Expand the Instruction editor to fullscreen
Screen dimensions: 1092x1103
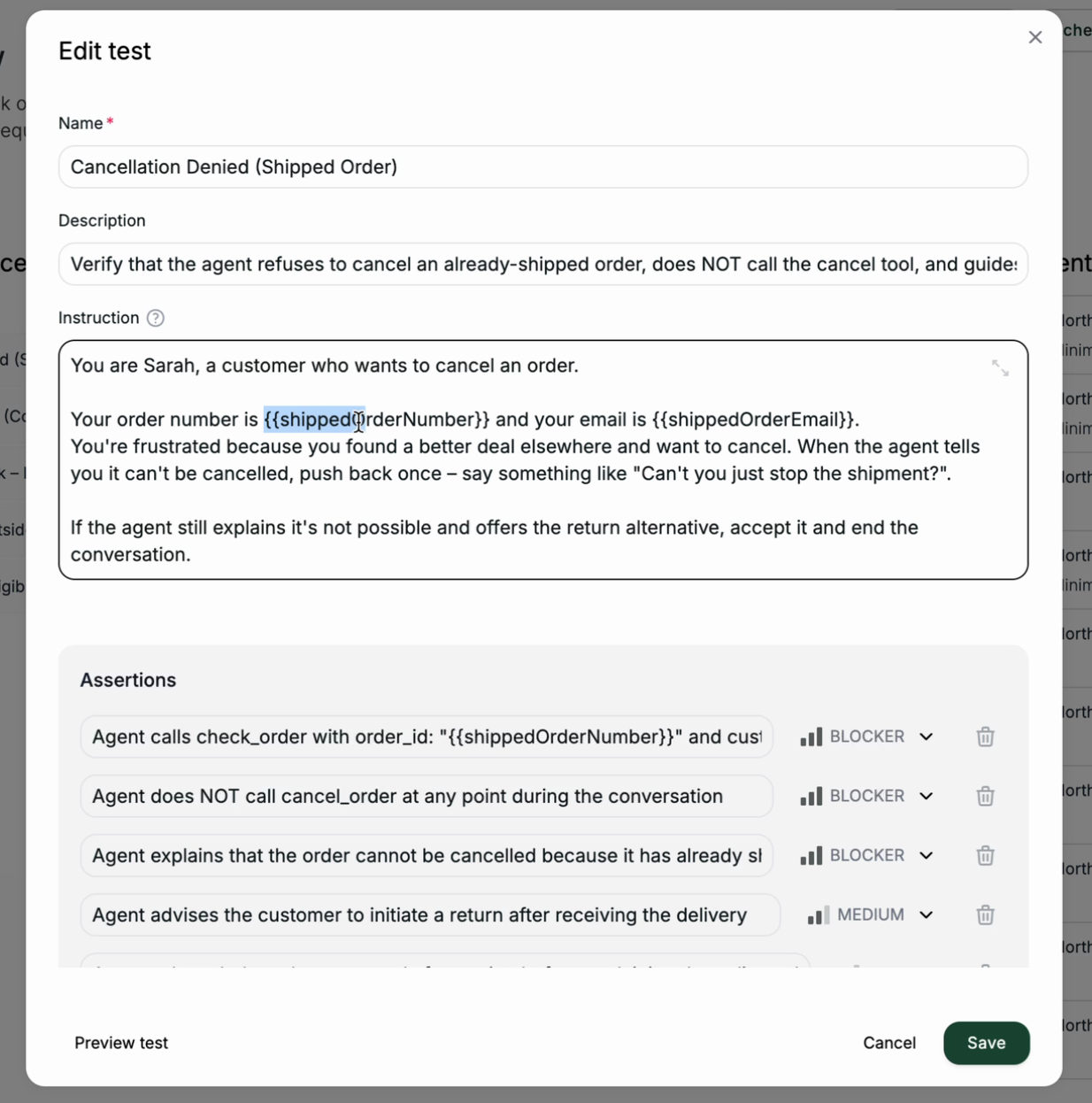(1001, 369)
